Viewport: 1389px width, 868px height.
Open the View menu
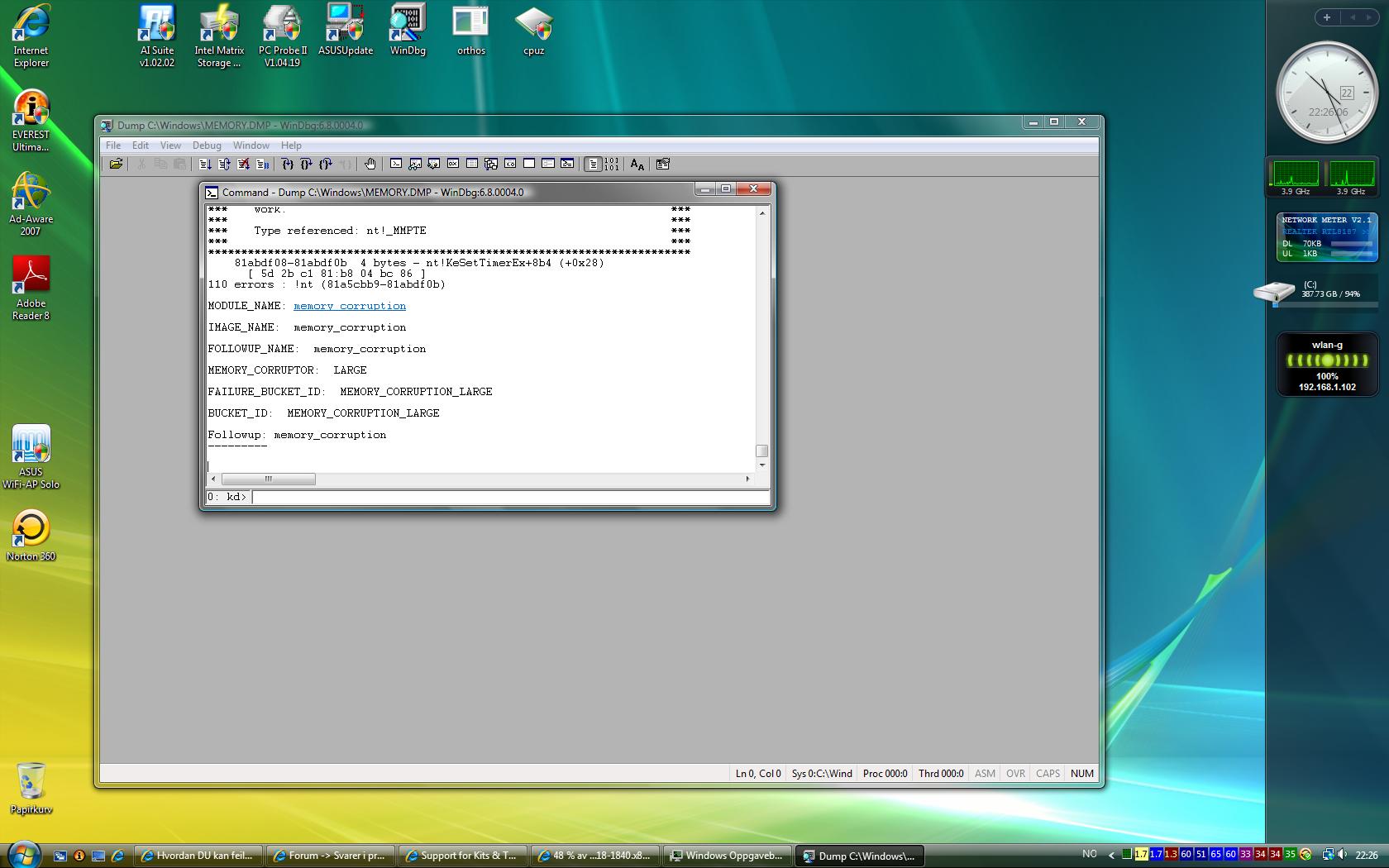click(170, 145)
